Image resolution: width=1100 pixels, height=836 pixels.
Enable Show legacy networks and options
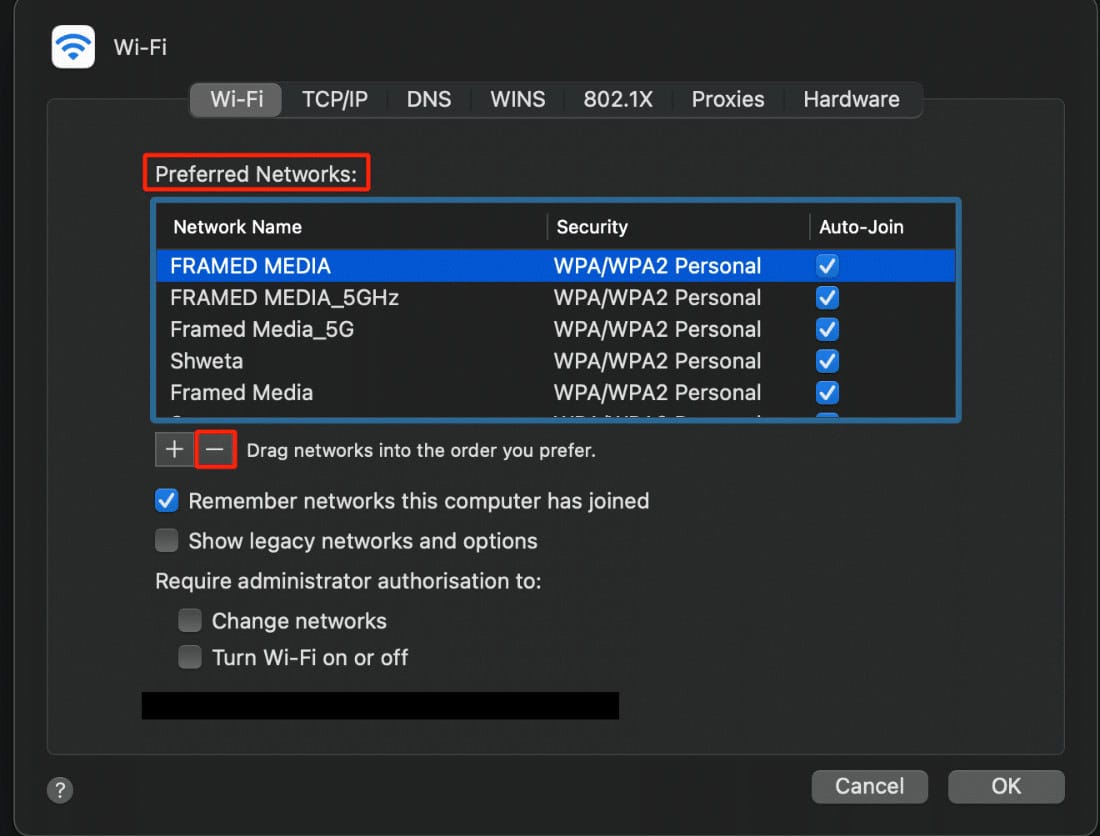coord(167,541)
